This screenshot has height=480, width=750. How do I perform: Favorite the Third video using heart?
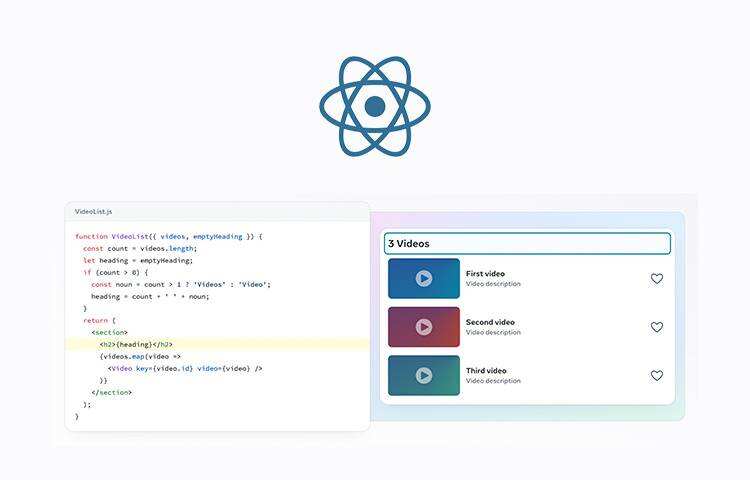657,376
